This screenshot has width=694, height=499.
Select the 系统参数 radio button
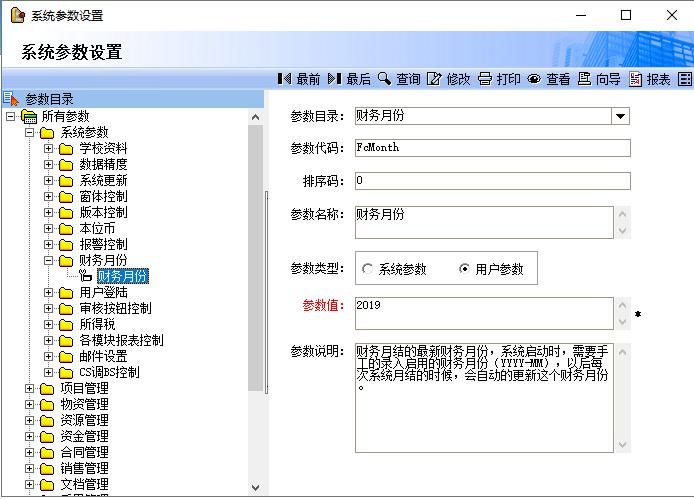point(368,269)
